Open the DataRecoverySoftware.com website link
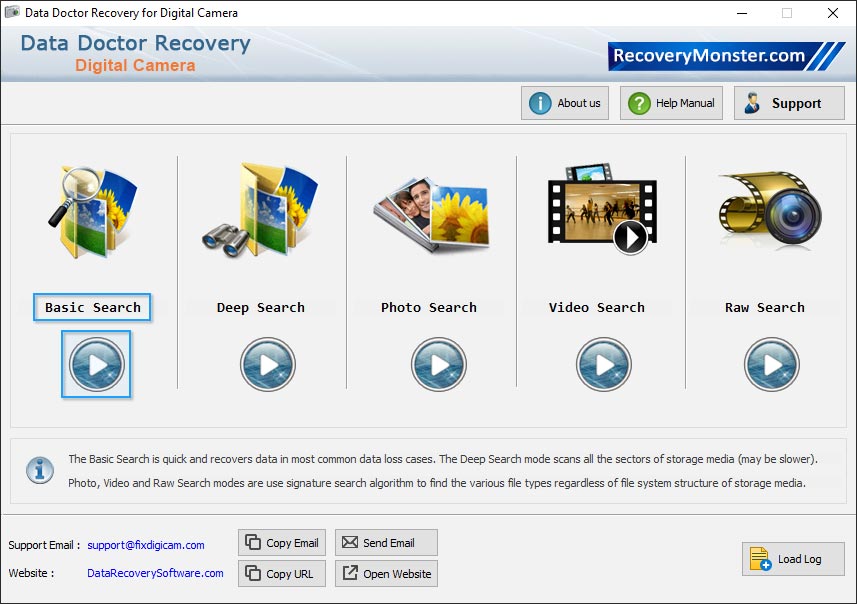Image resolution: width=857 pixels, height=604 pixels. 155,573
